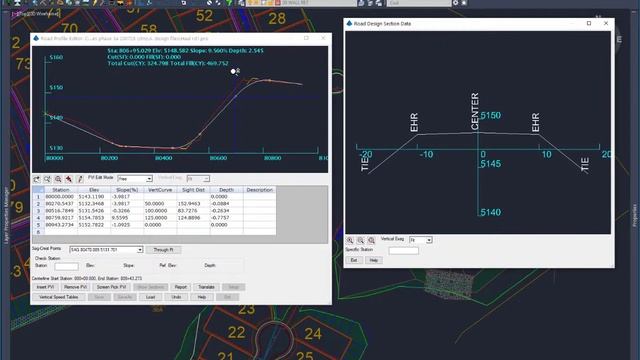Click lot number 24 in the drawing
640x360 pixels.
pos(313,334)
